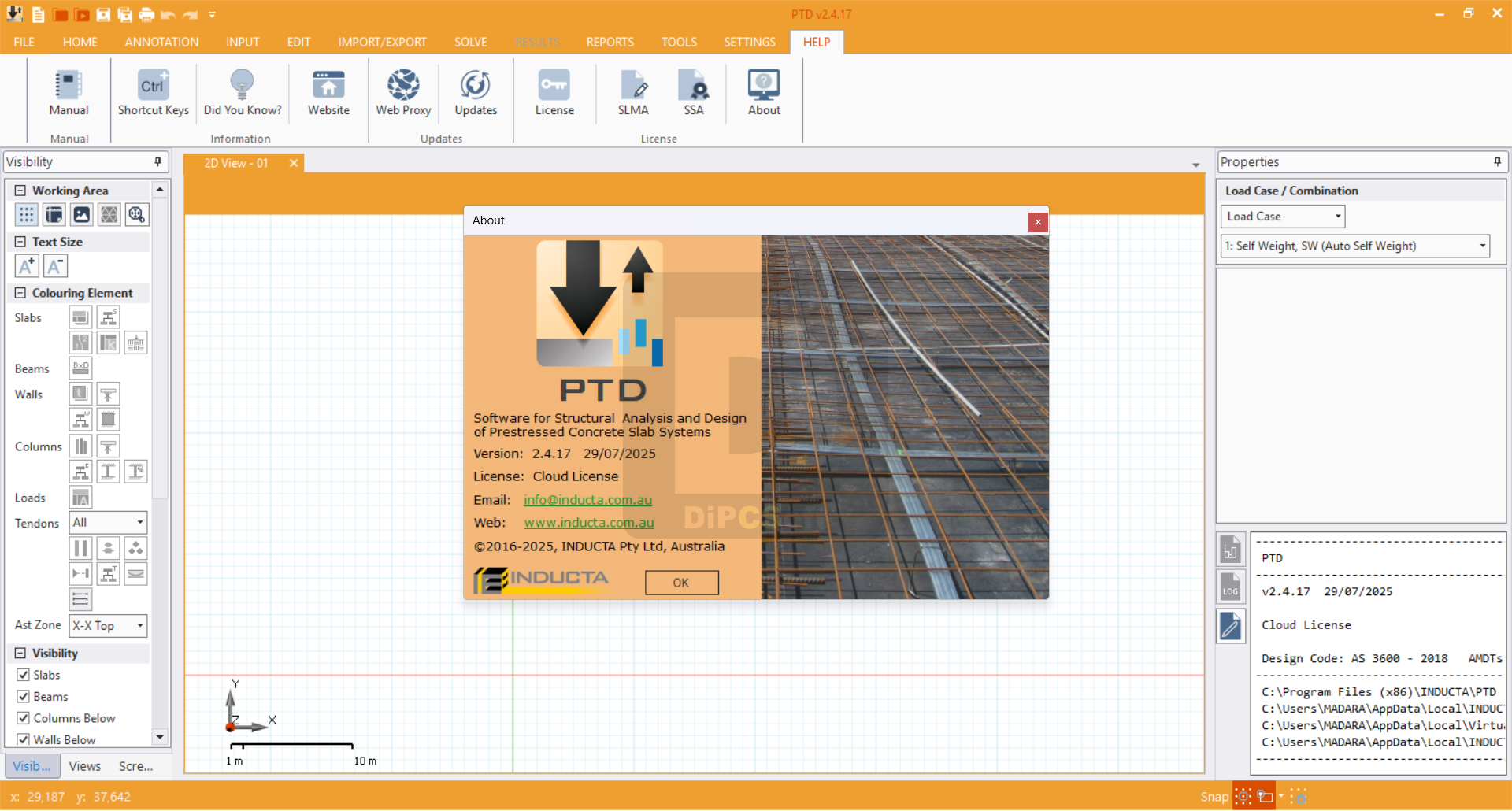This screenshot has width=1512, height=811.
Task: Close the About dialog with X
Action: [1038, 222]
